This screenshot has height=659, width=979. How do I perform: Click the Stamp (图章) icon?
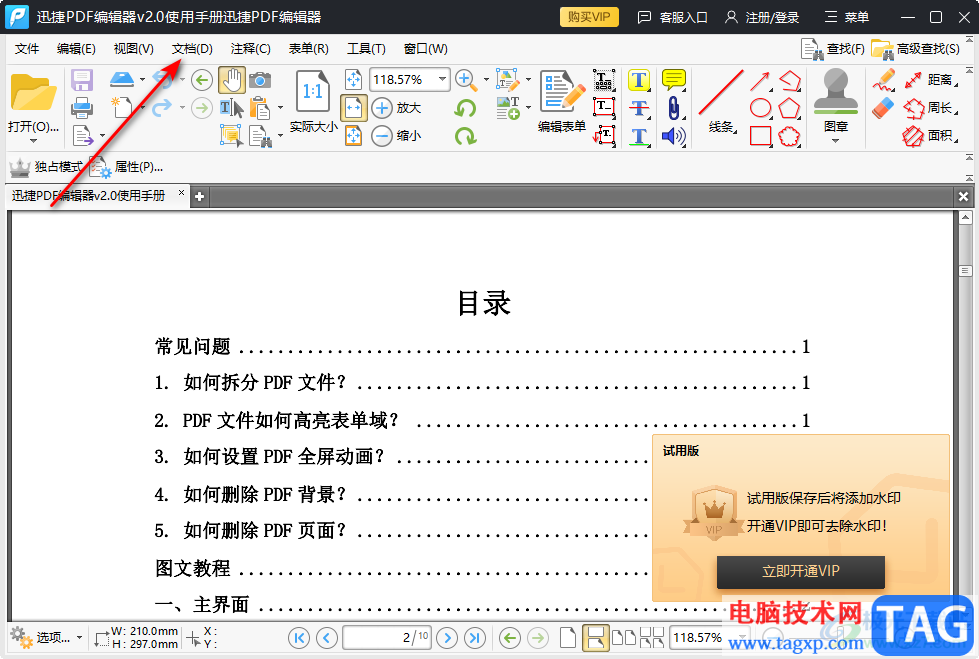tap(835, 92)
